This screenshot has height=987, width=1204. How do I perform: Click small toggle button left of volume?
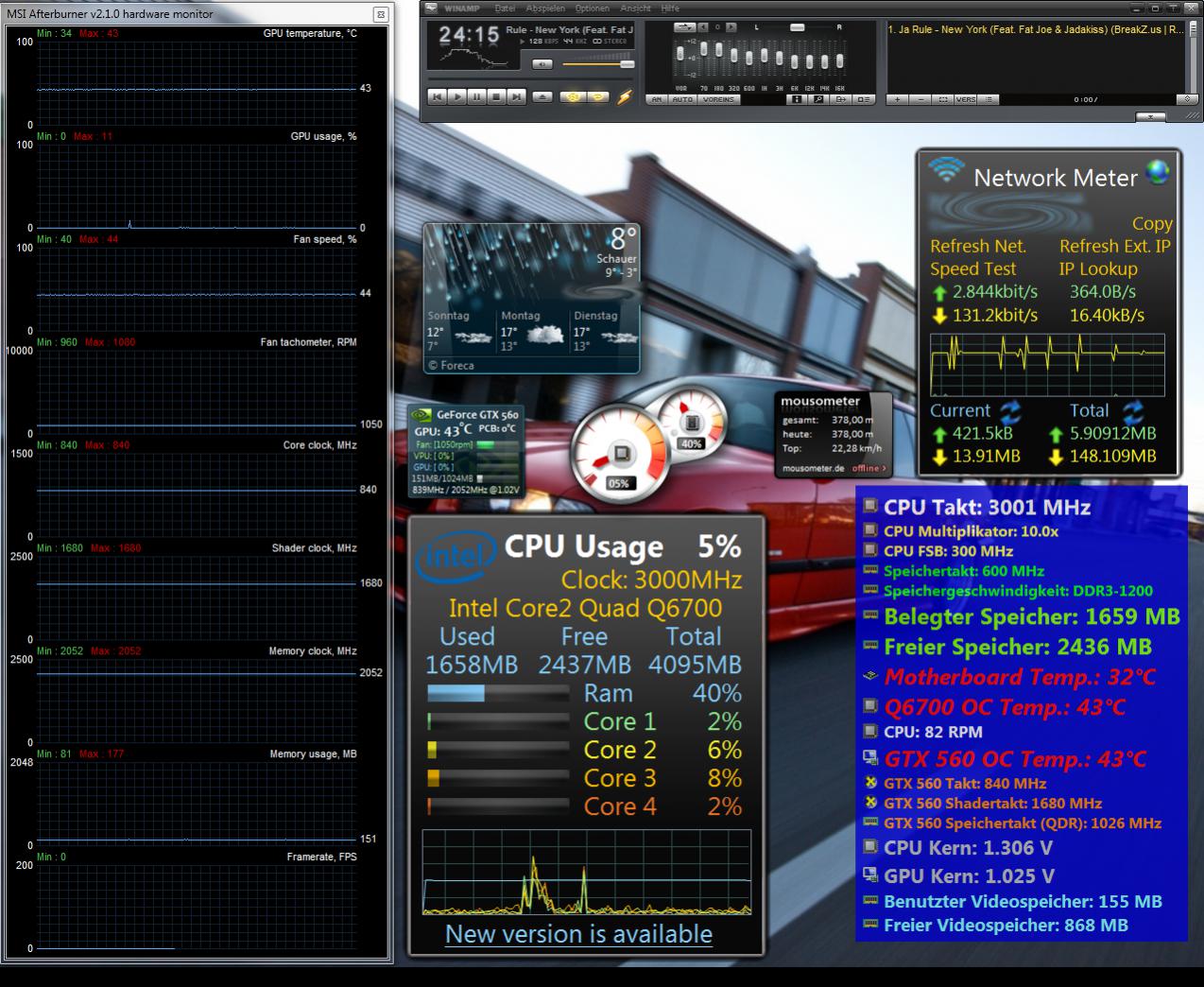pos(542,64)
